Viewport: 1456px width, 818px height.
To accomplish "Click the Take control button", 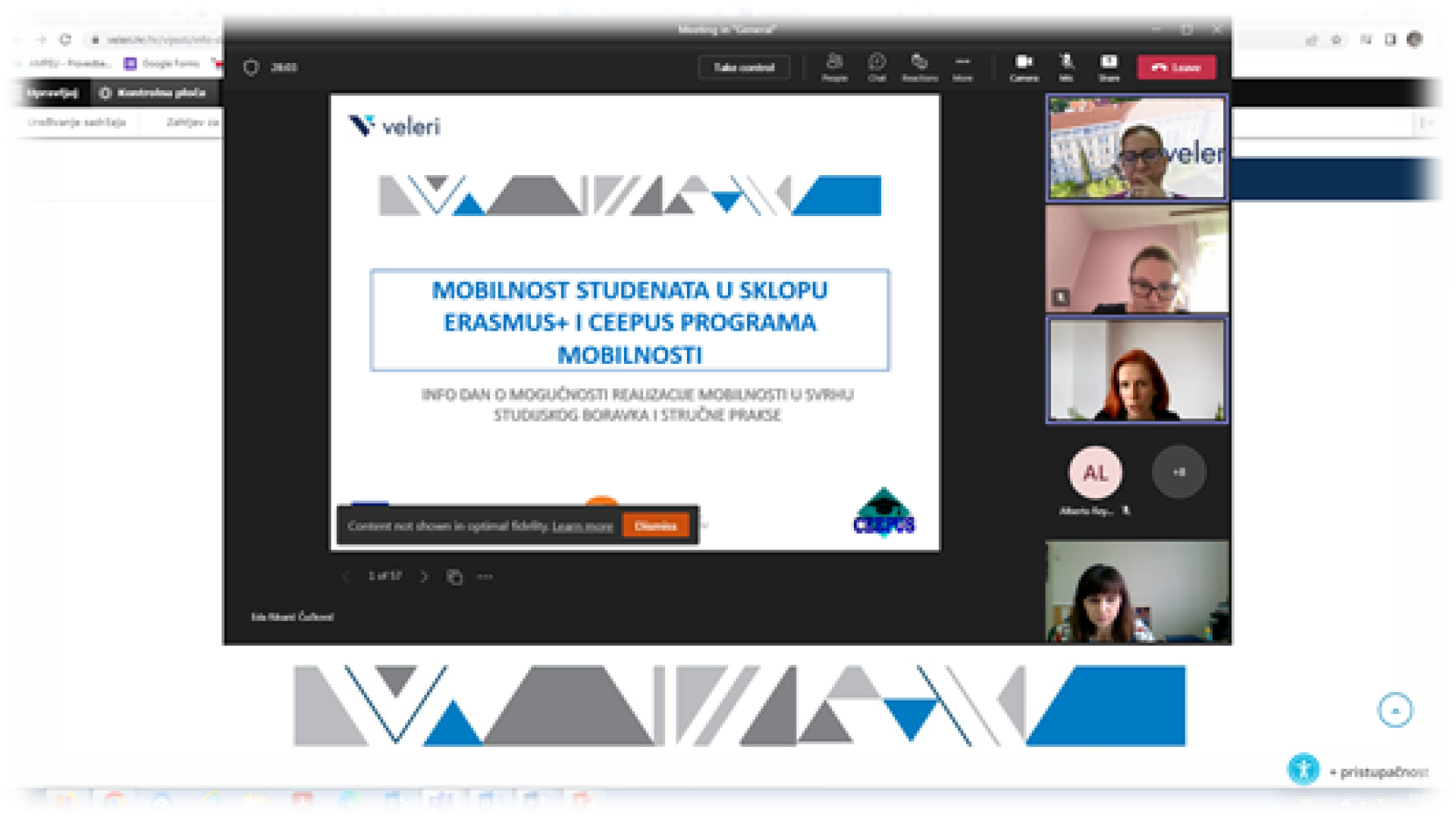I will pos(743,67).
